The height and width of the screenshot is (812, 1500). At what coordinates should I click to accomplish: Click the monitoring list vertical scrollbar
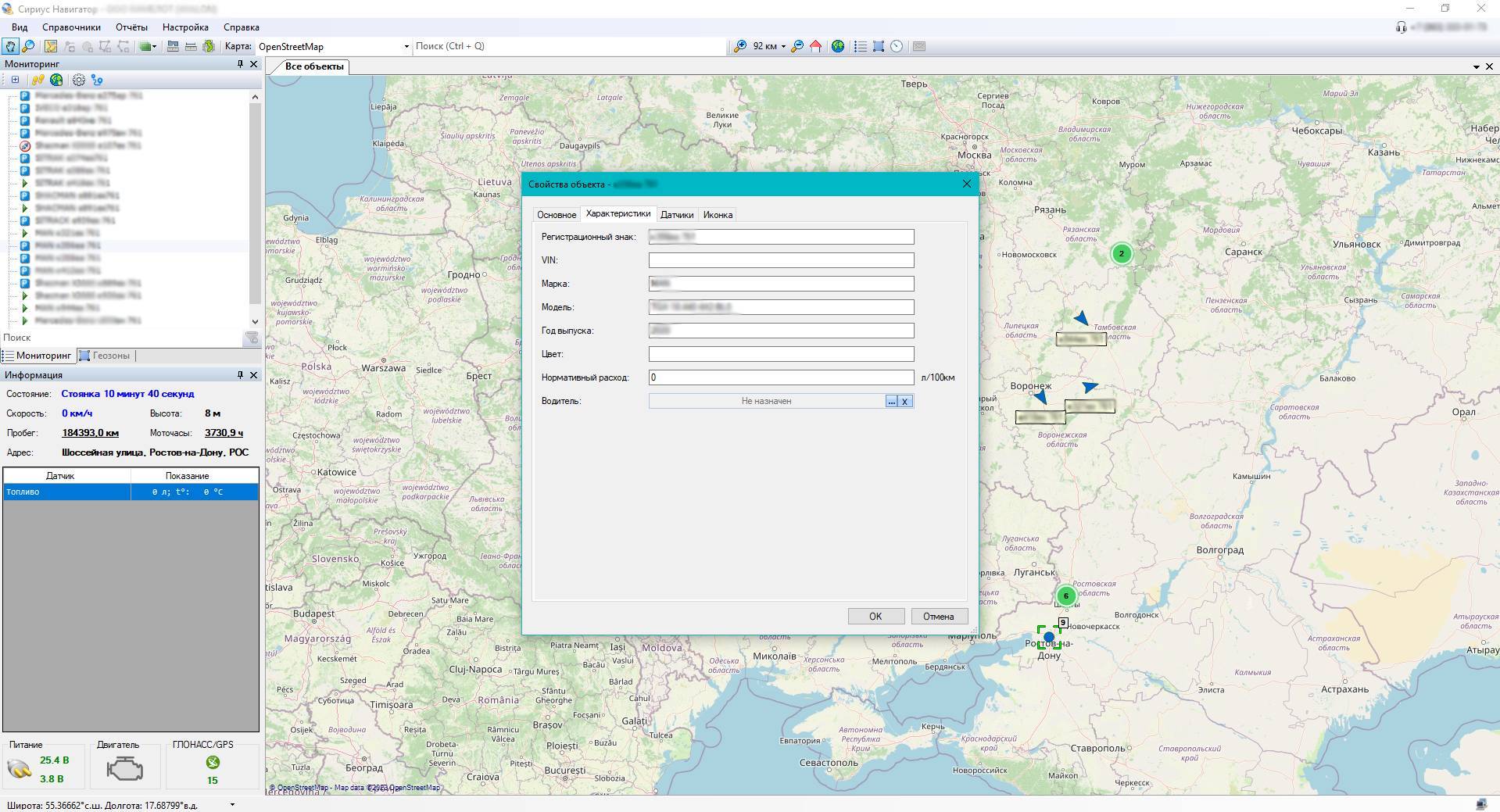click(x=254, y=203)
